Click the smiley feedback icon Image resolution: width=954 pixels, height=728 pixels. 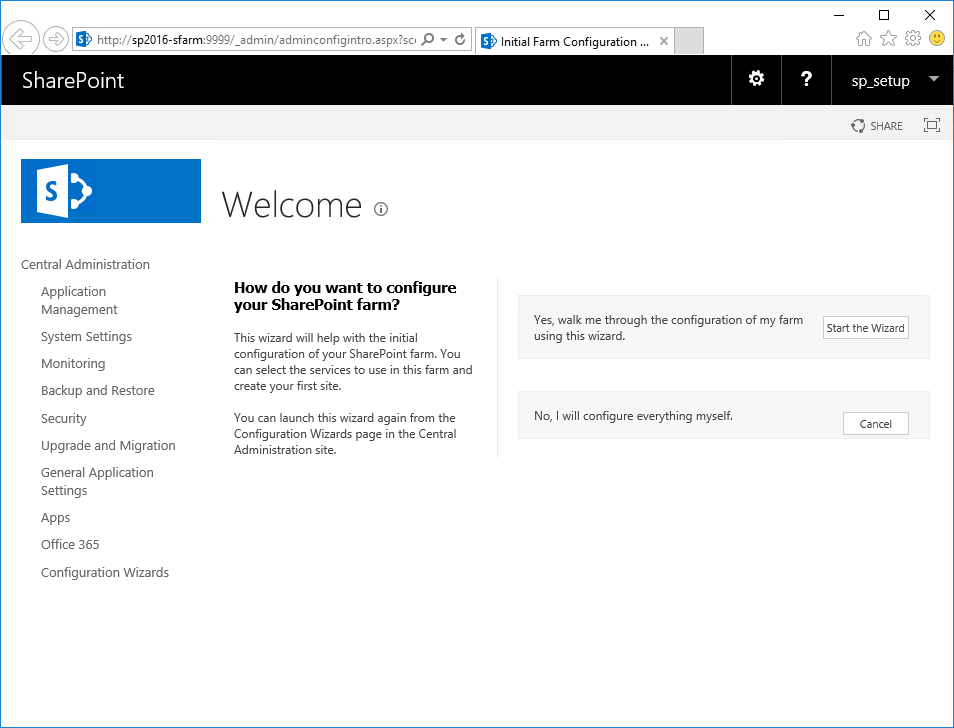point(937,38)
